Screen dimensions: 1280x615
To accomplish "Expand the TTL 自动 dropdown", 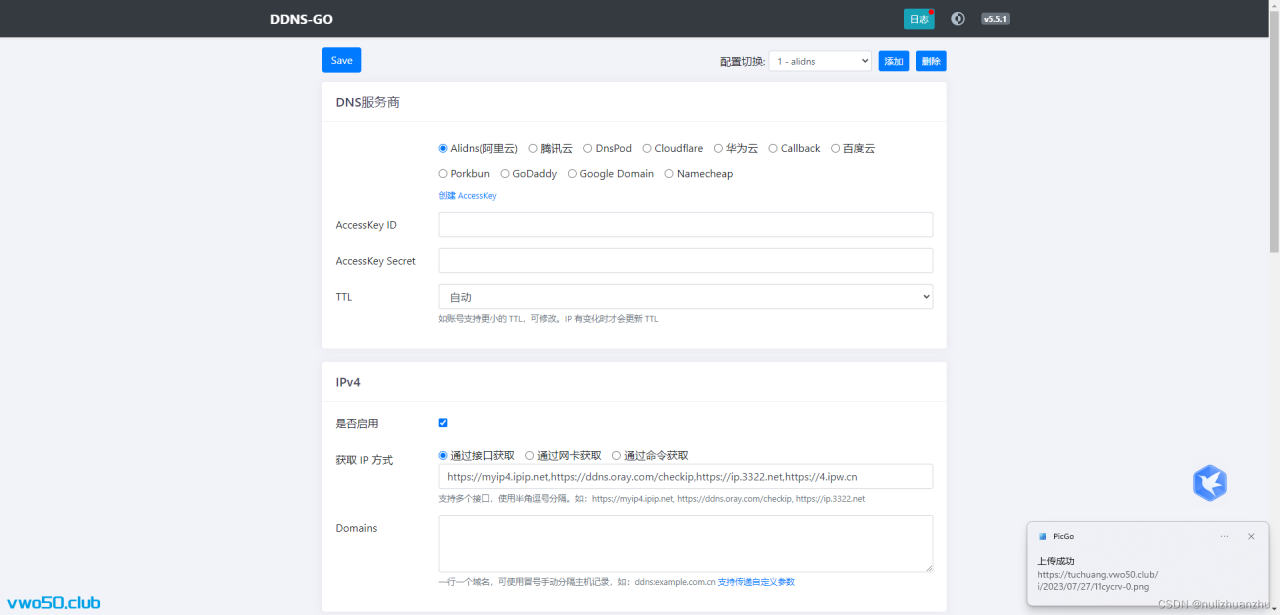I will click(685, 297).
